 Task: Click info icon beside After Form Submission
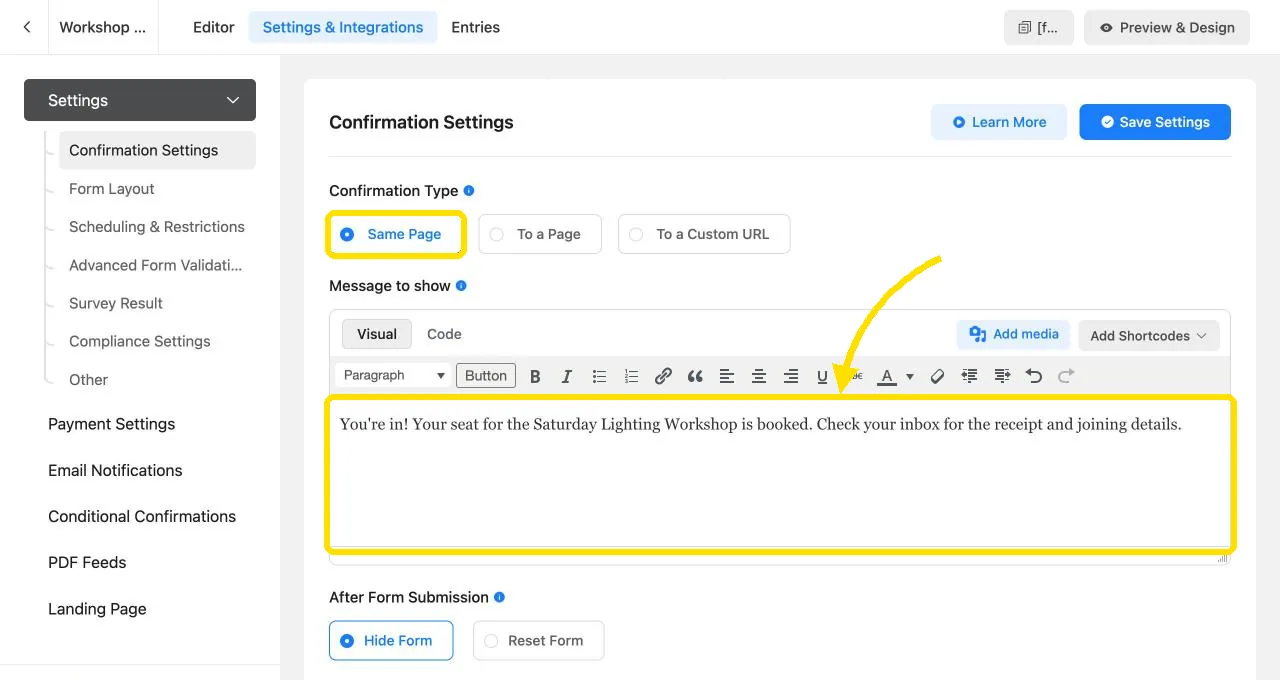pos(499,597)
